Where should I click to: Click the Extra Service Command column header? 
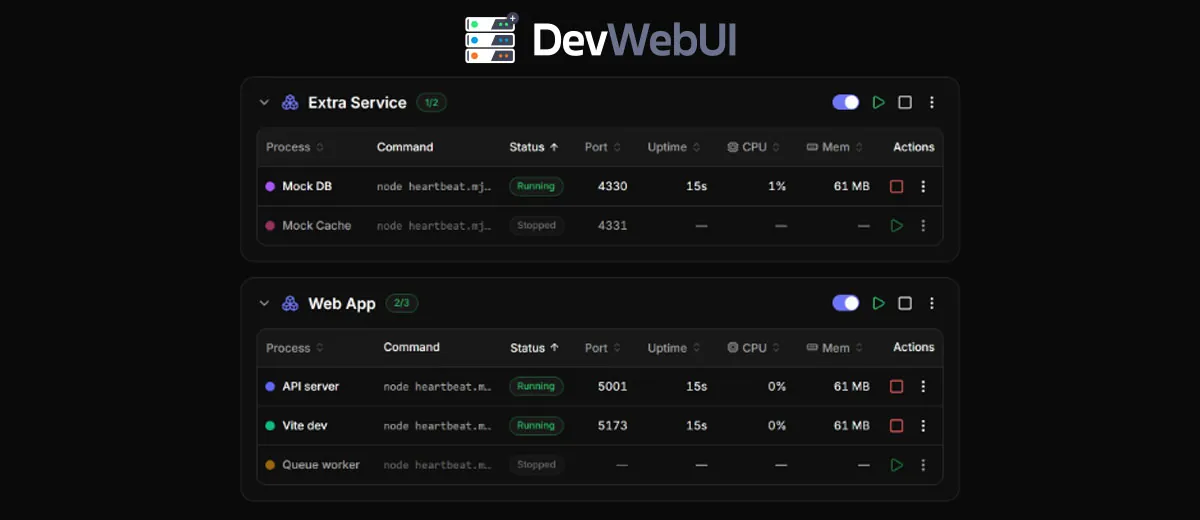(405, 147)
